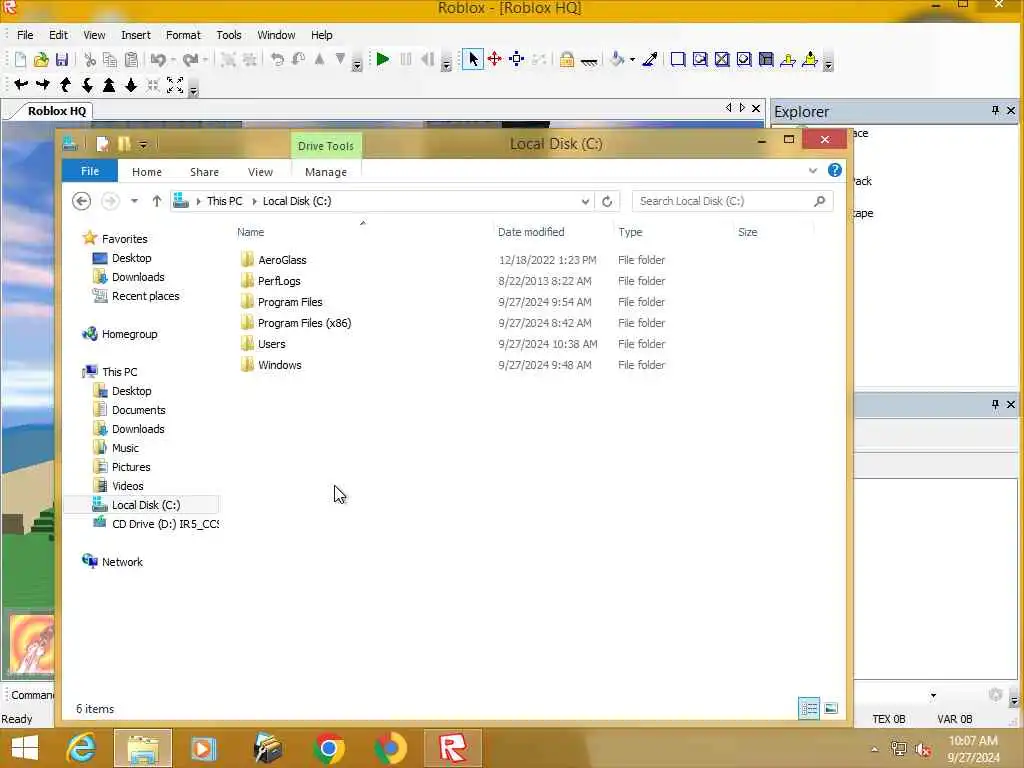Select the arrow pointer tool

(473, 60)
